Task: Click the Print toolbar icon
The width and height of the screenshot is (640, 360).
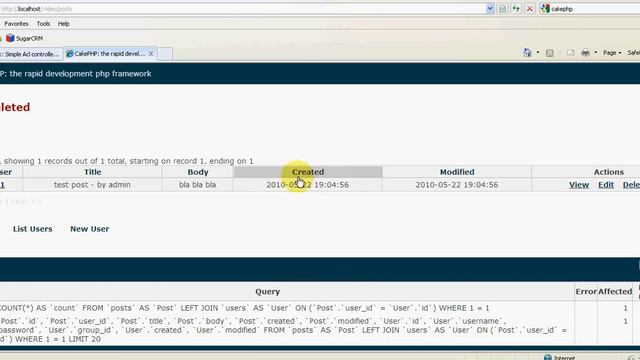Action: 586,53
